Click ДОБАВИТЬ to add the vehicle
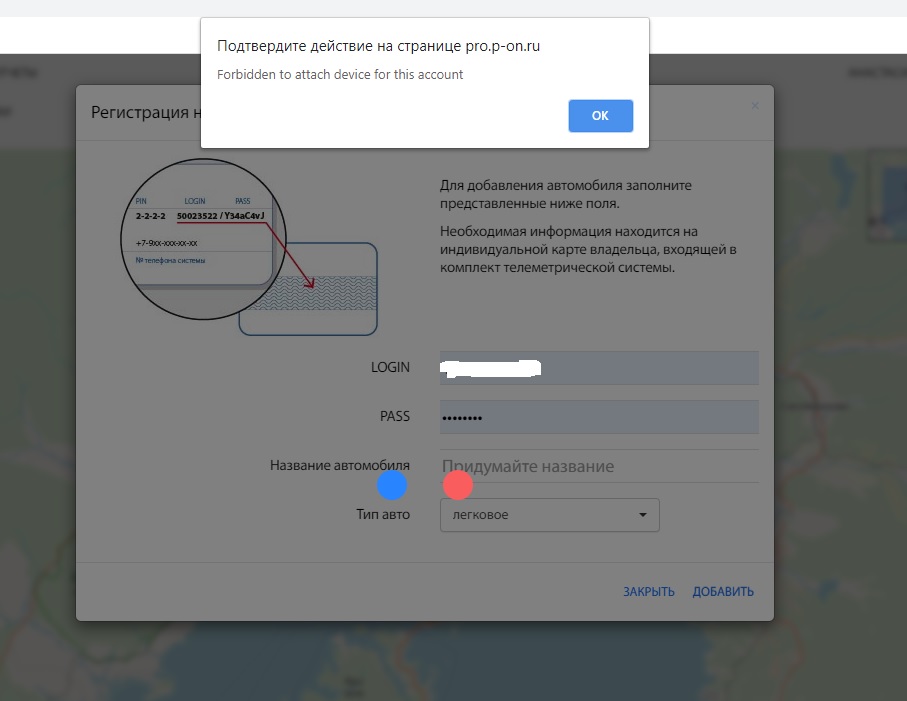The height and width of the screenshot is (701, 907). 723,592
